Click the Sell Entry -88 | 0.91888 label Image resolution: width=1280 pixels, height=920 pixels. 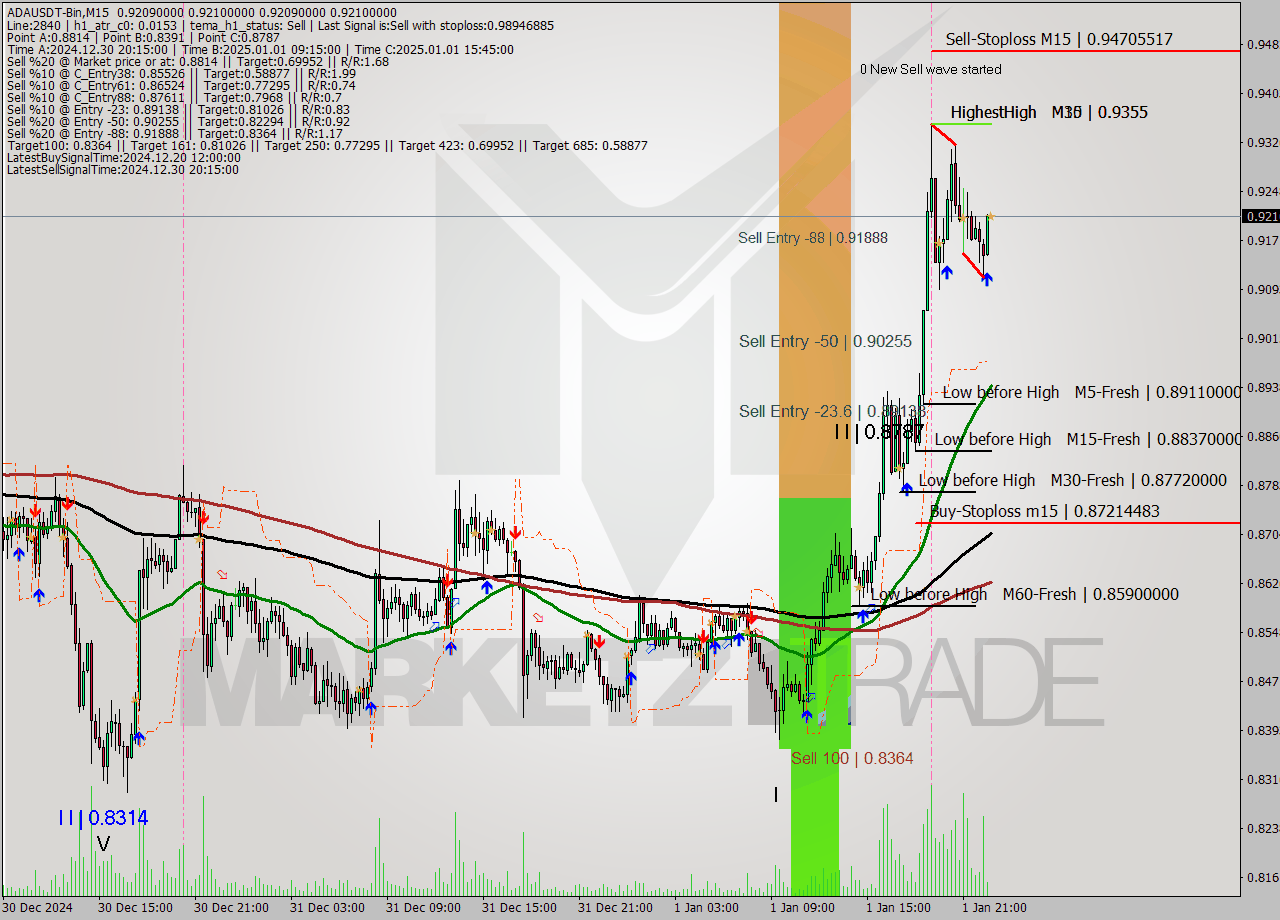[x=813, y=238]
